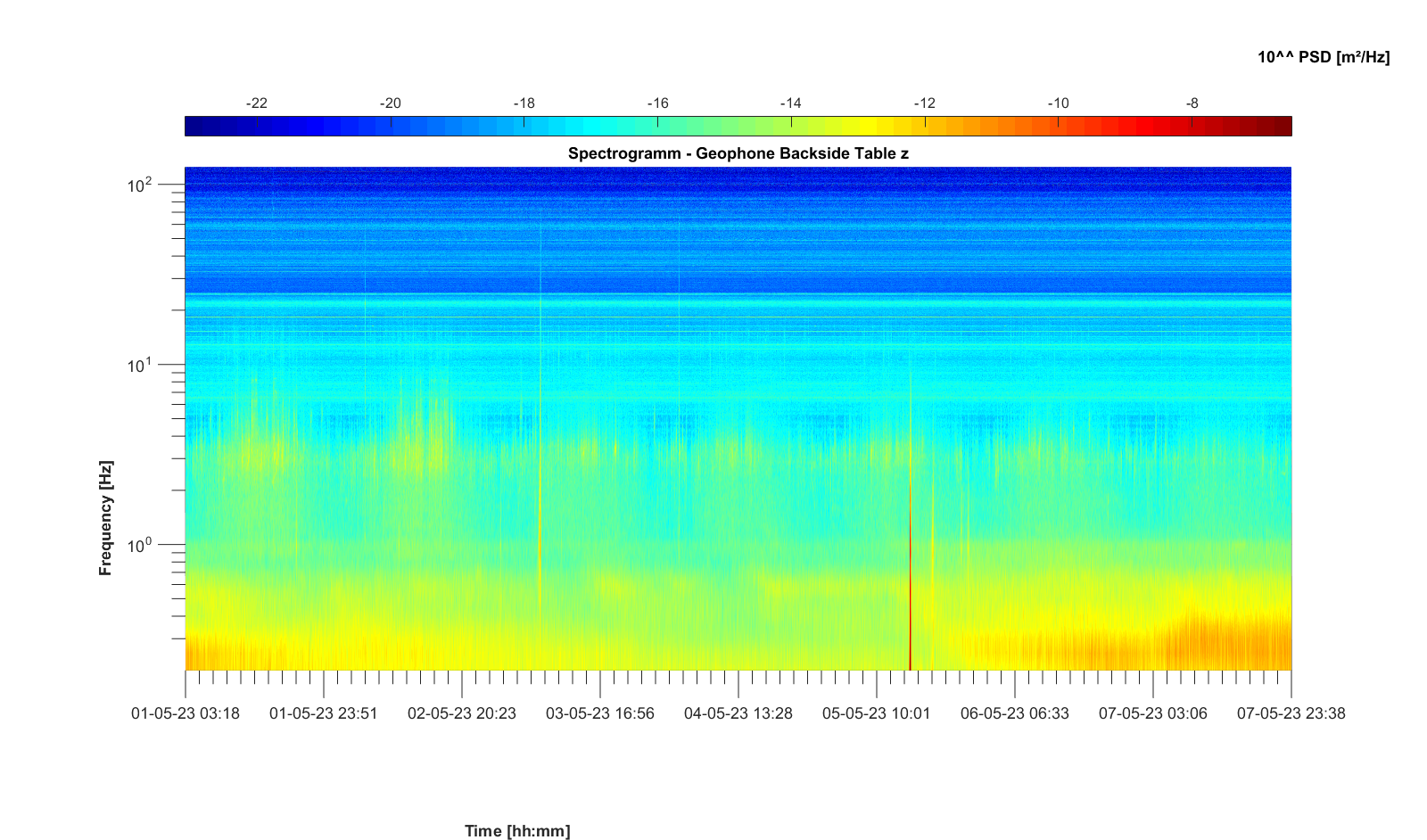Click the spectrogram title 'Geophone Backside Table z'

pos(738,153)
